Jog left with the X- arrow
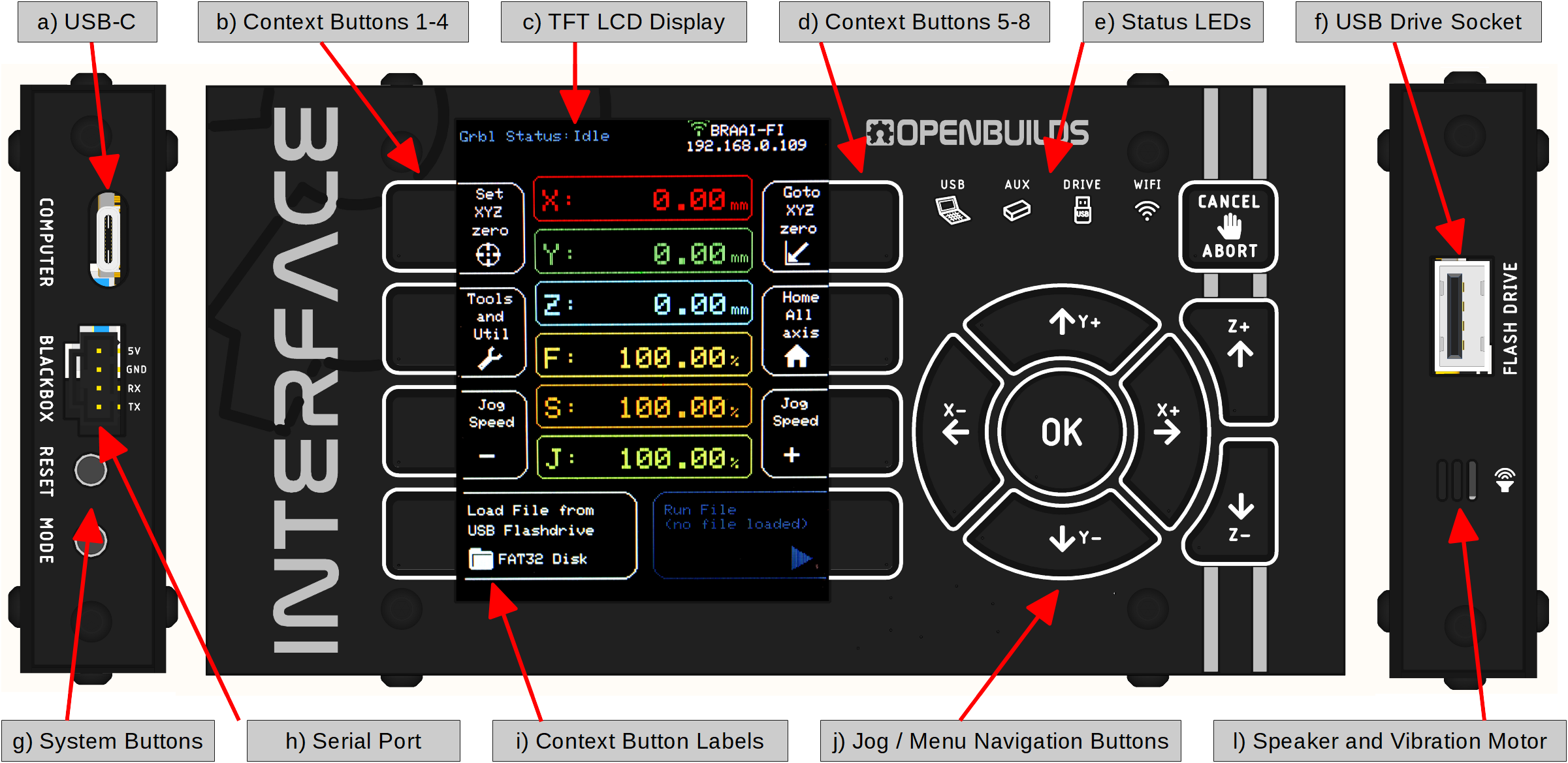 957,431
